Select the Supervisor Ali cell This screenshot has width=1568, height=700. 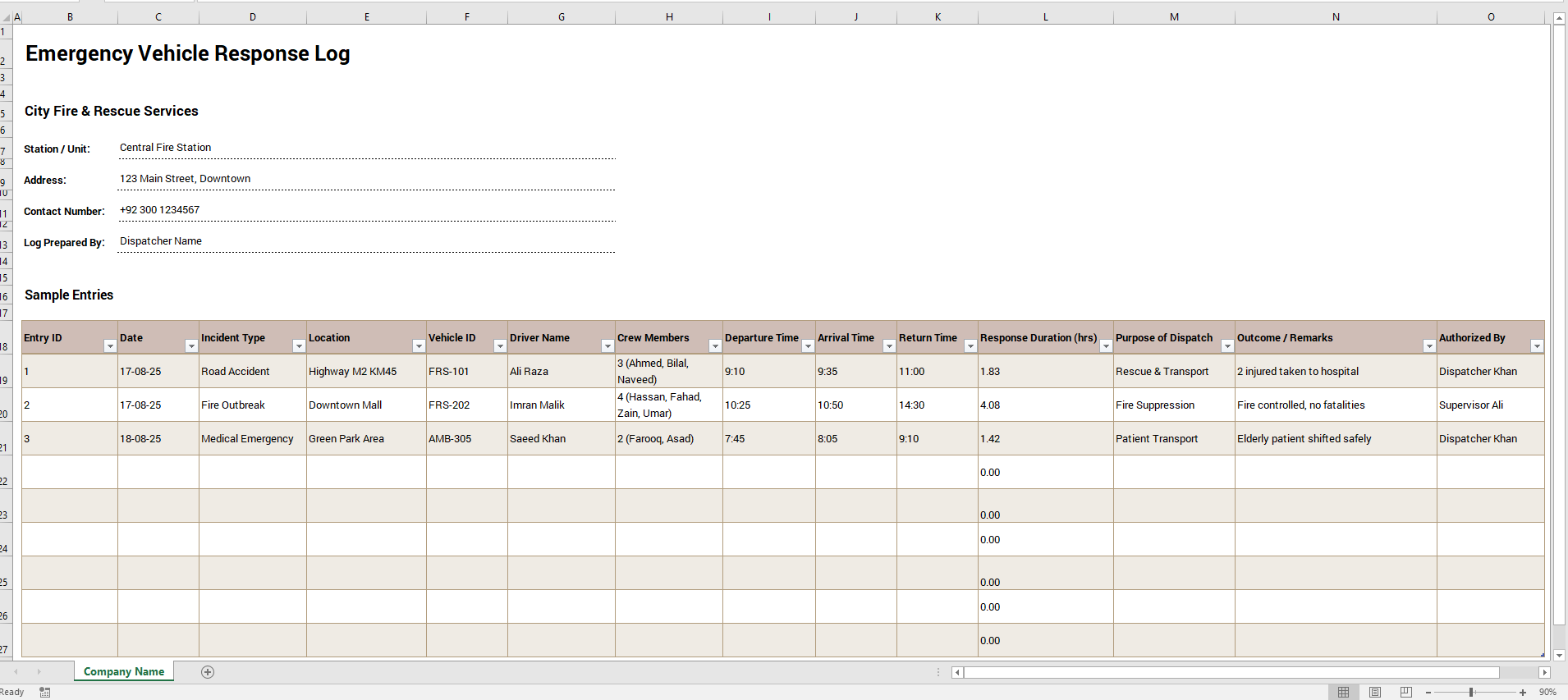[x=1491, y=405]
